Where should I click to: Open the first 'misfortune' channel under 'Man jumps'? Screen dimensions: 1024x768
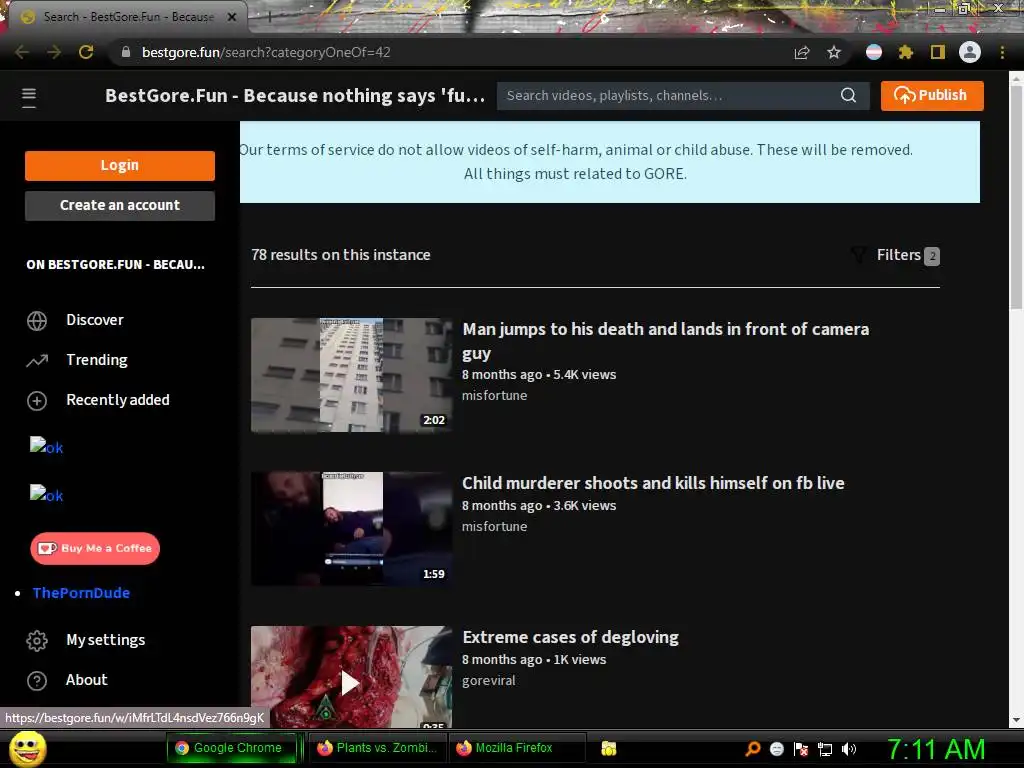coord(494,396)
